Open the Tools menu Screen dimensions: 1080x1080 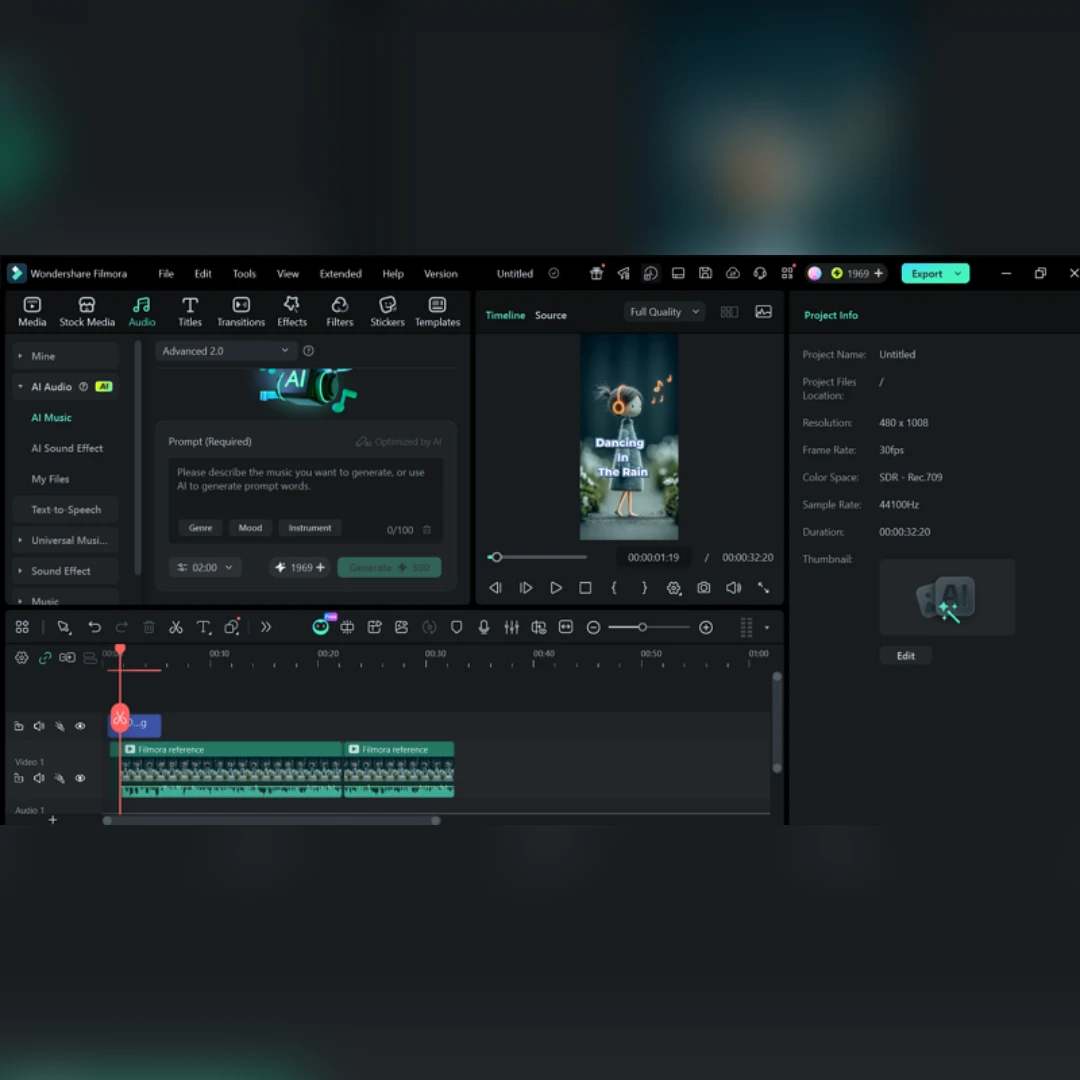244,273
